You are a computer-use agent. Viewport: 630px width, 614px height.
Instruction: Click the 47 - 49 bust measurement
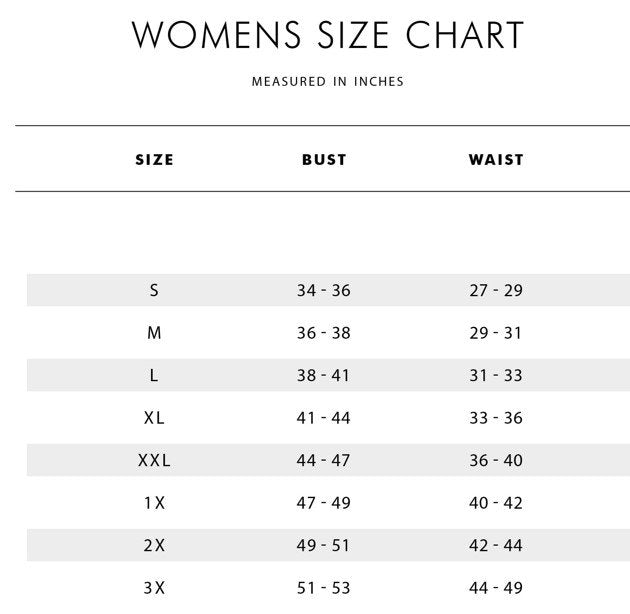324,503
